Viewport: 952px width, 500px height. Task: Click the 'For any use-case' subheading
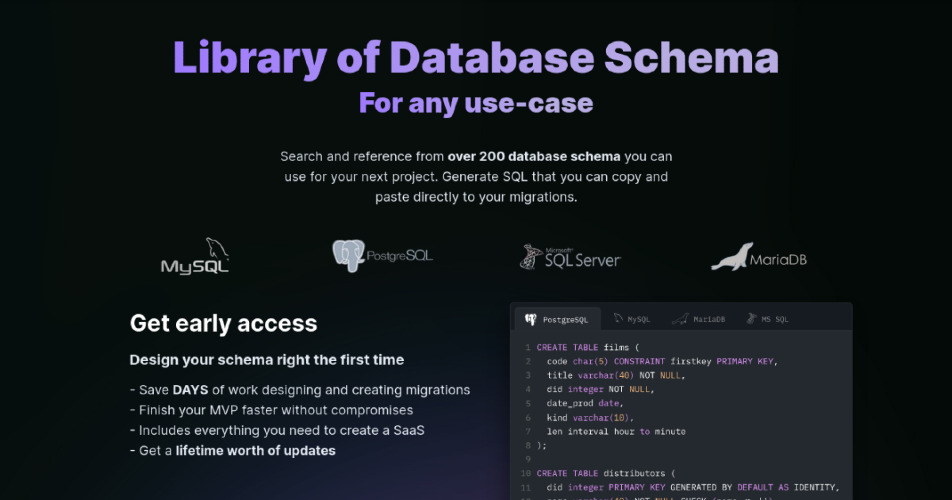(476, 103)
